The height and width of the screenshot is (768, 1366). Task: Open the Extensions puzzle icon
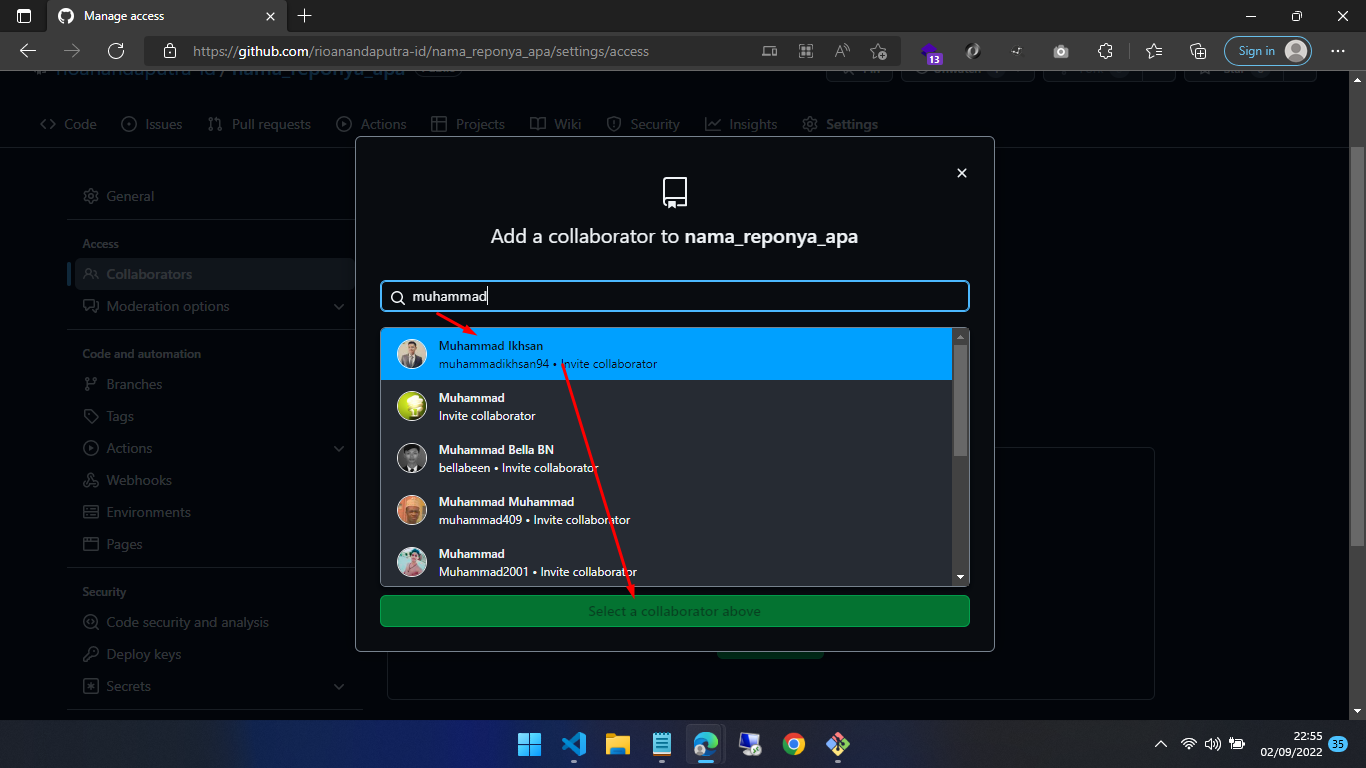point(1105,51)
